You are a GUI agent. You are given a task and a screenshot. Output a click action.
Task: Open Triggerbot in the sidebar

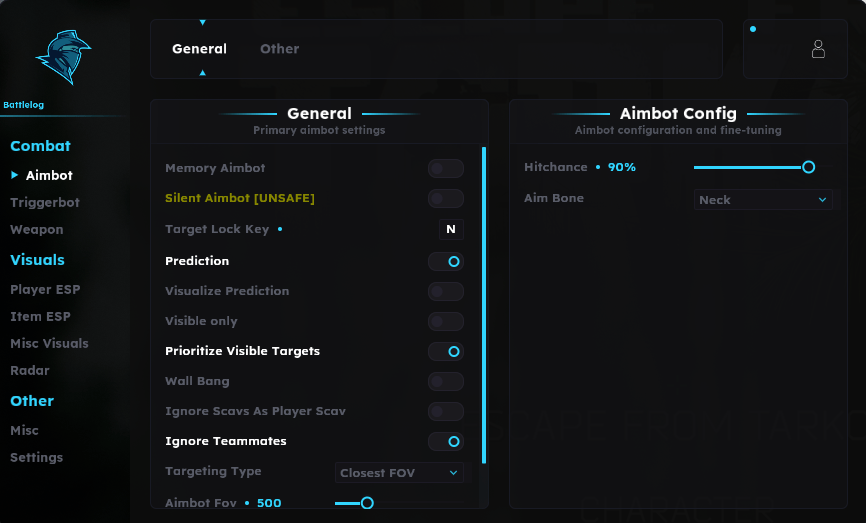point(45,203)
